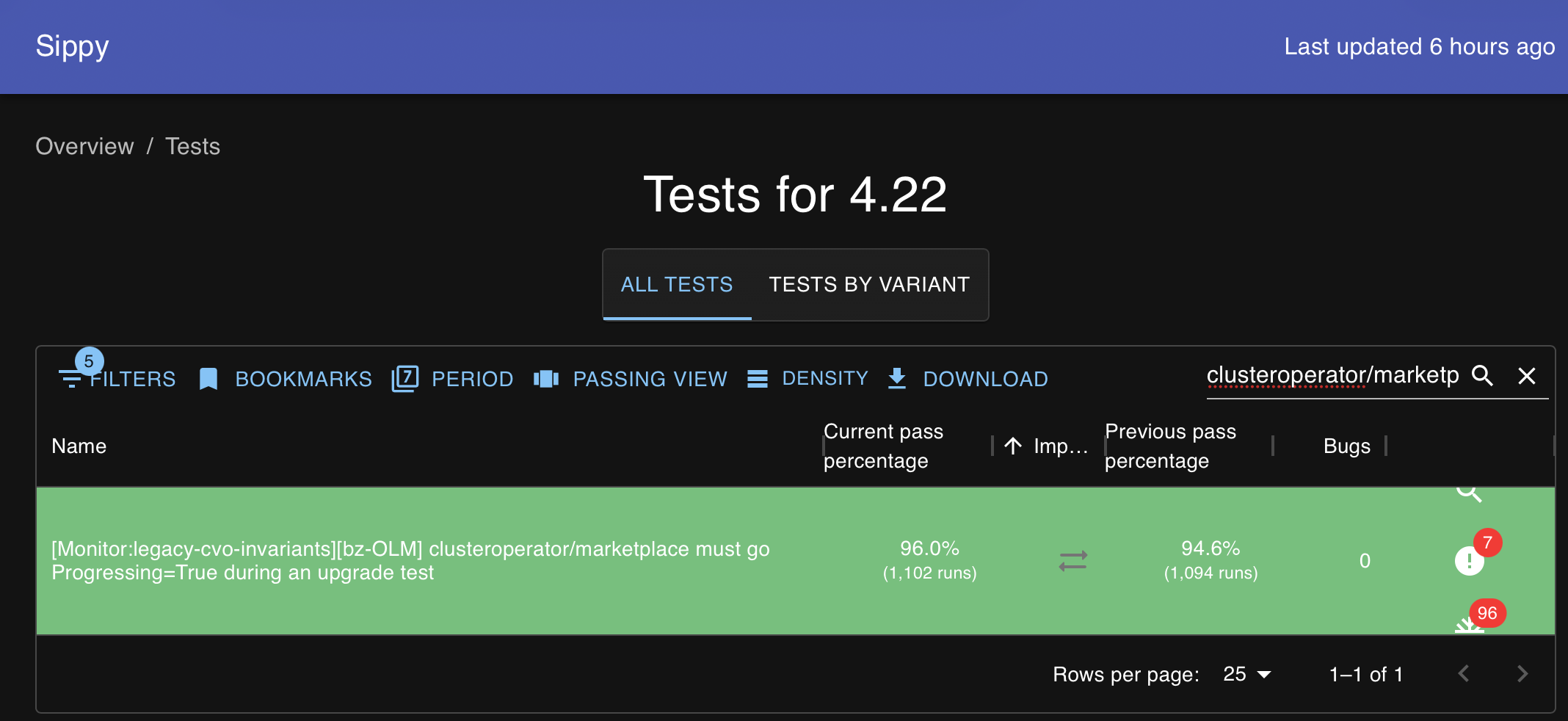
Task: Click the search magnifier icon
Action: tap(1483, 376)
